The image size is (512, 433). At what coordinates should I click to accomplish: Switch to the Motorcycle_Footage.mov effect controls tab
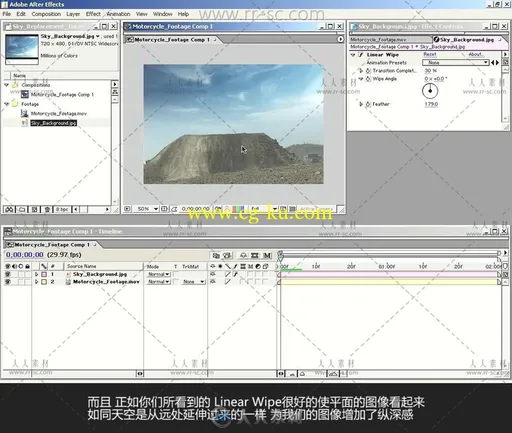click(x=390, y=40)
